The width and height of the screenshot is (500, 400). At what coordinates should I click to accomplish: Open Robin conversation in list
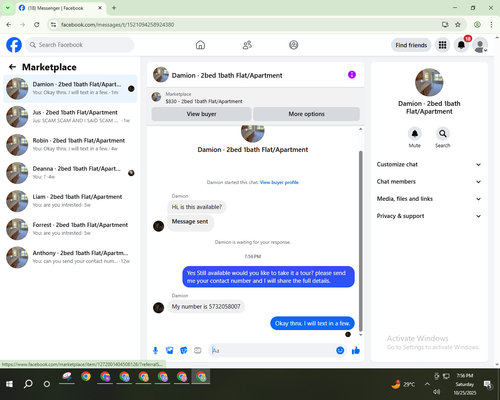70,145
